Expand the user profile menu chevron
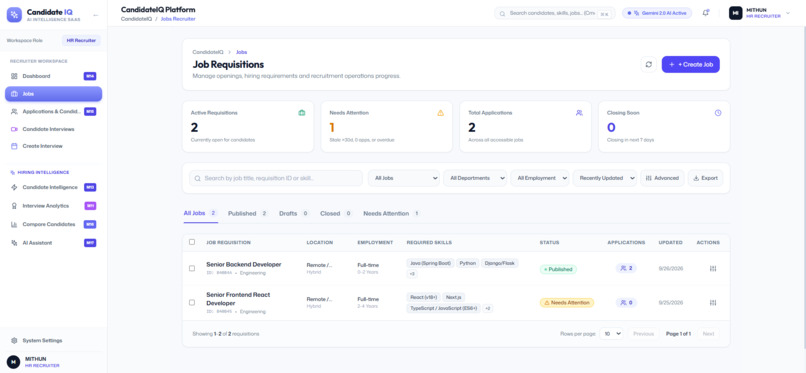806x373 pixels. [788, 13]
